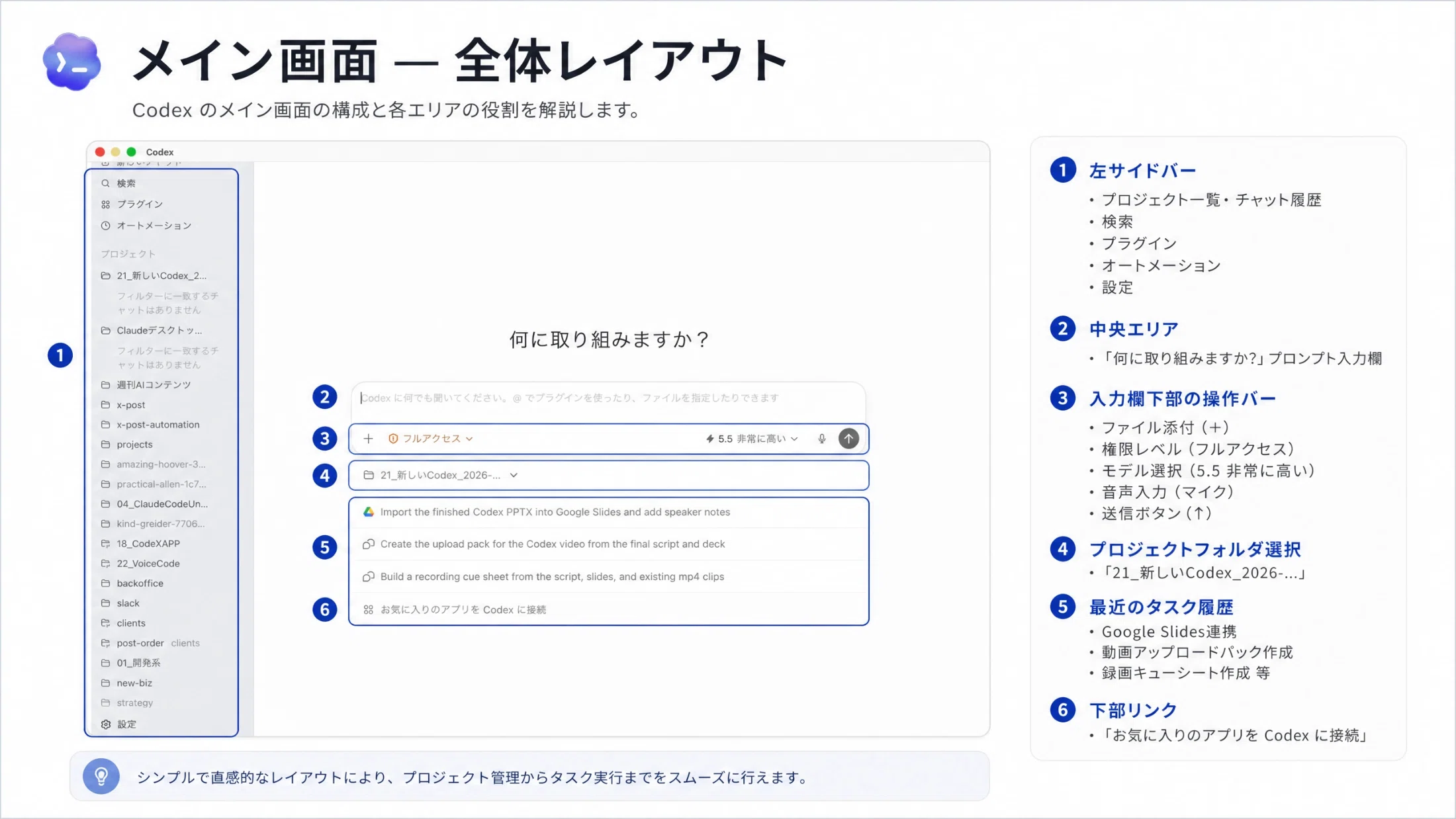Click the microphone voice input icon
The height and width of the screenshot is (819, 1456).
pyautogui.click(x=821, y=439)
